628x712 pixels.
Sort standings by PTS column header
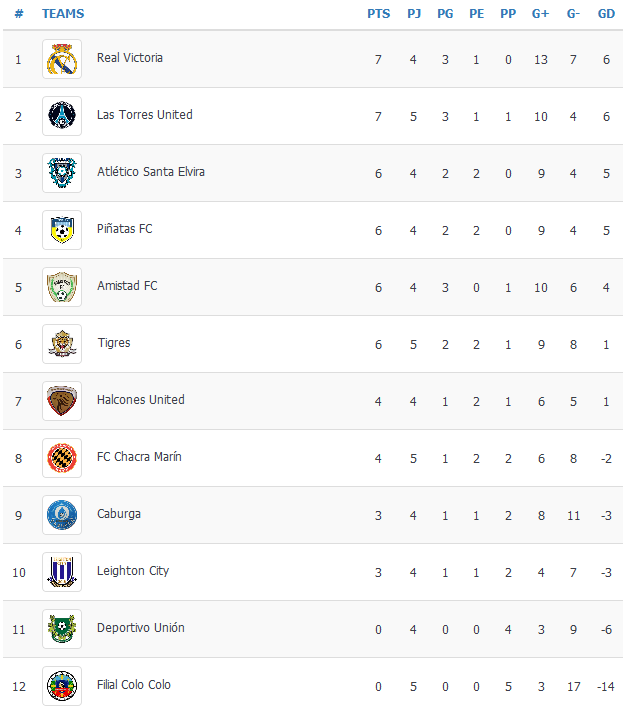tap(378, 14)
